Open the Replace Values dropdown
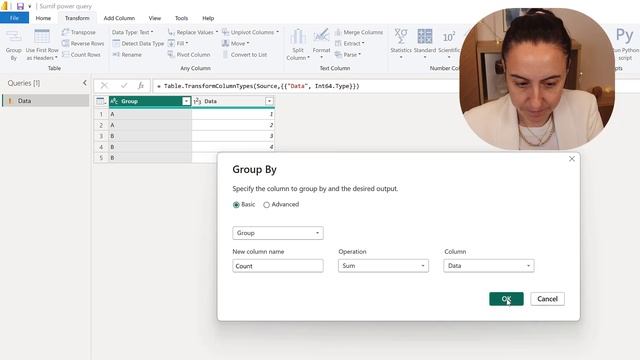 (193, 32)
